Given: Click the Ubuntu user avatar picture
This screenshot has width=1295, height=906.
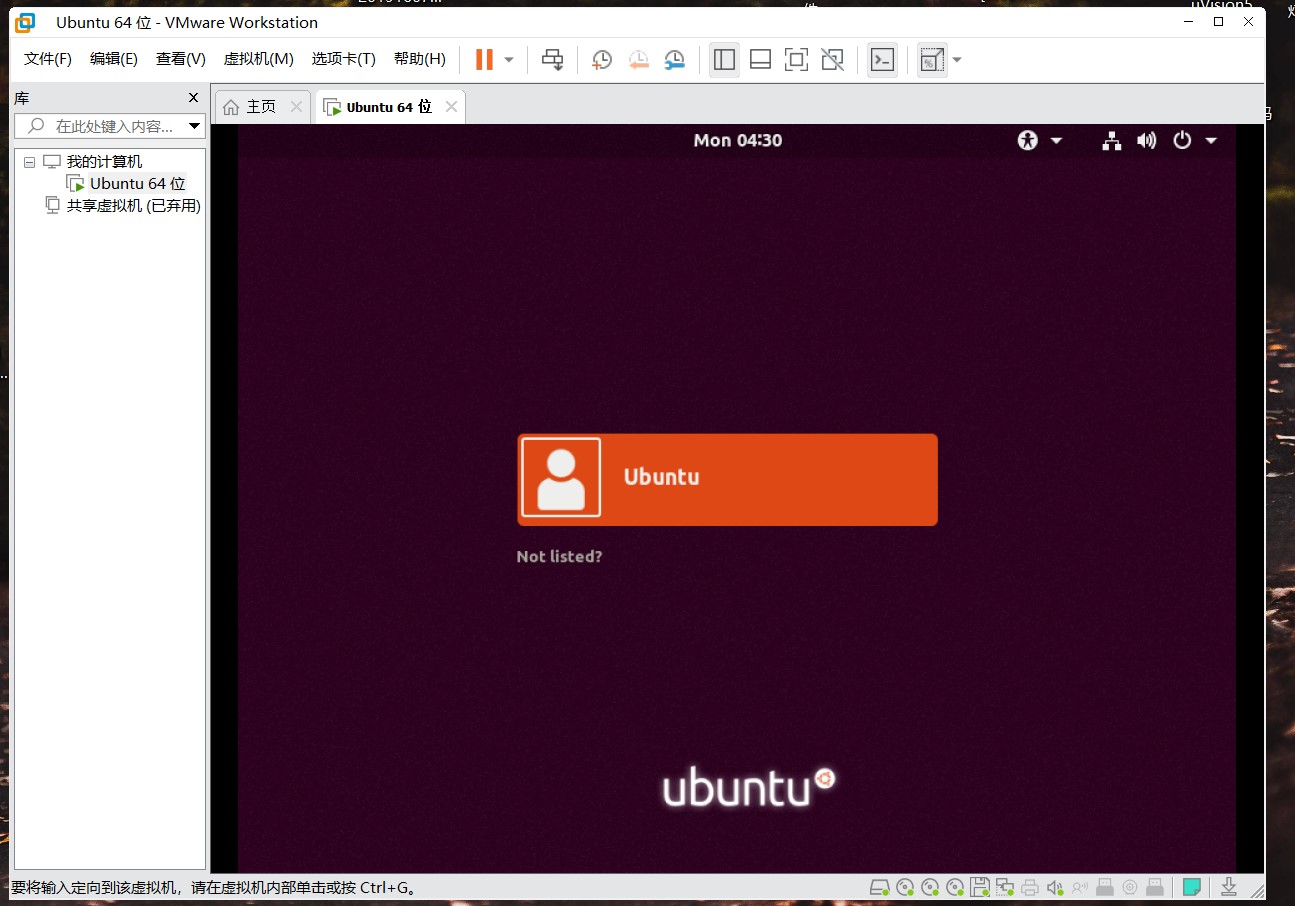Looking at the screenshot, I should pos(561,477).
